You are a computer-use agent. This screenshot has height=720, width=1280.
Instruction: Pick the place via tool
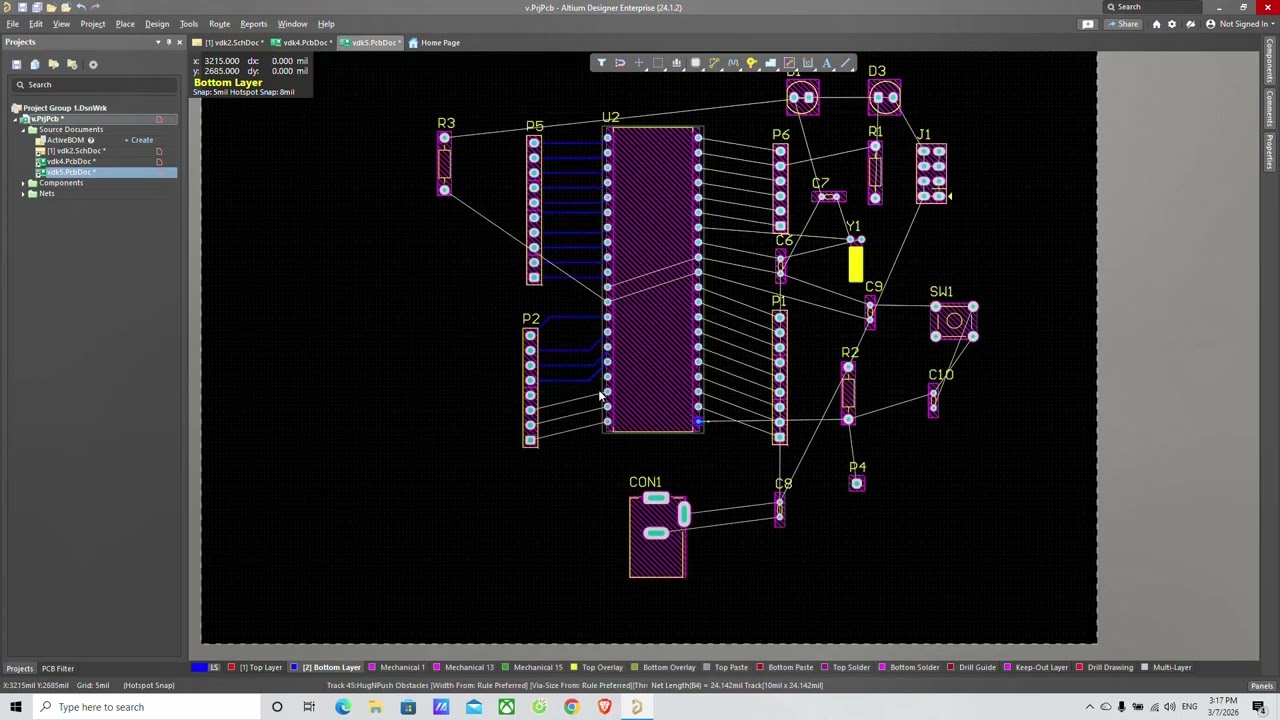point(752,63)
